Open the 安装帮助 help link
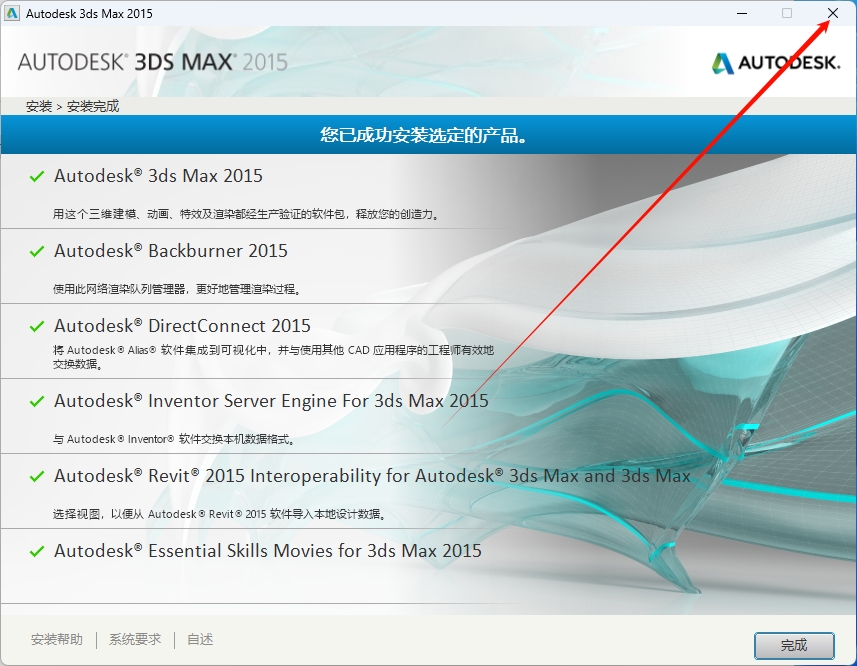857x666 pixels. pos(59,639)
